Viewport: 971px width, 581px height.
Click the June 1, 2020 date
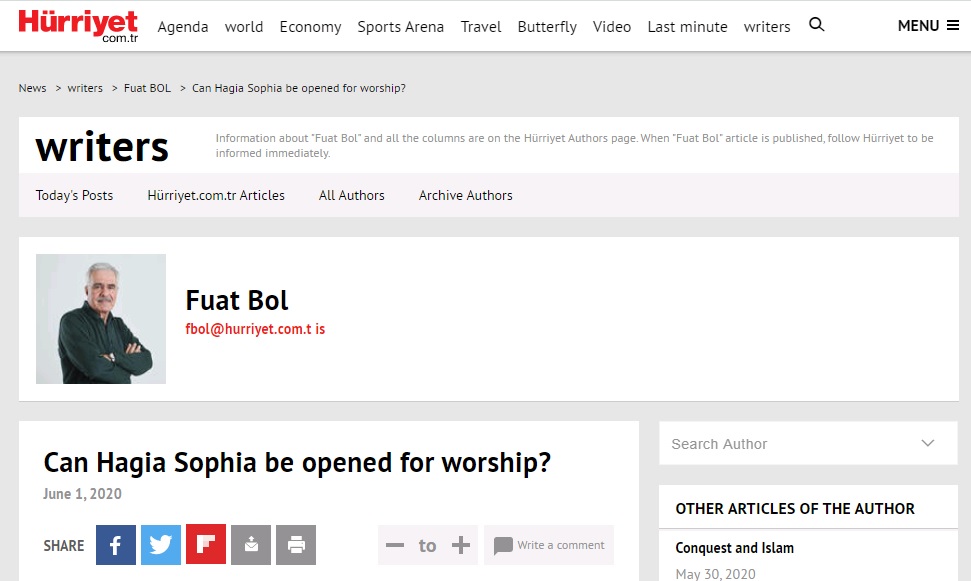tap(82, 494)
